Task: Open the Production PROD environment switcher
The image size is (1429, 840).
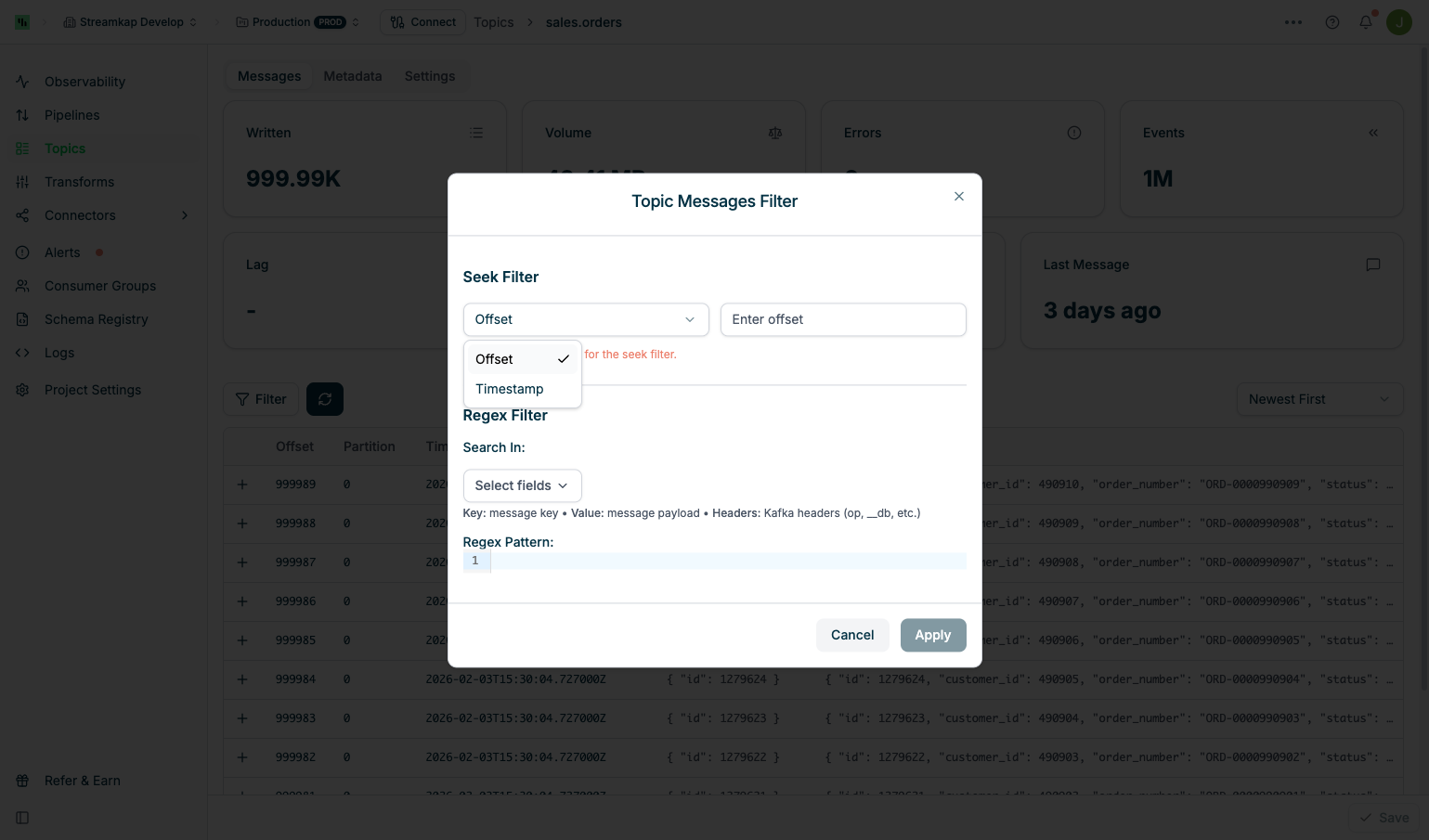Action: 296,22
